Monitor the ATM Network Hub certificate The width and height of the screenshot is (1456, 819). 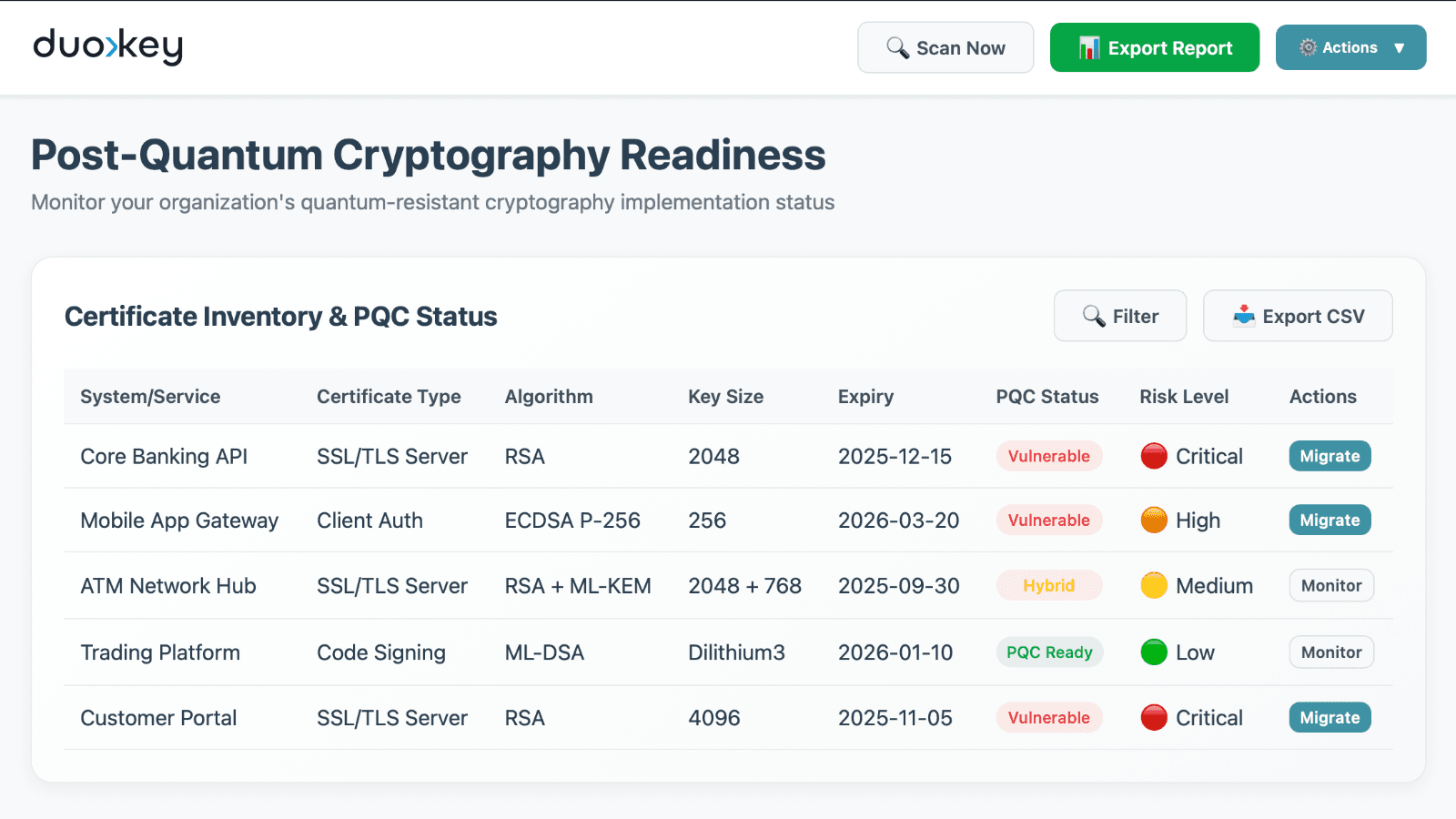click(1330, 585)
